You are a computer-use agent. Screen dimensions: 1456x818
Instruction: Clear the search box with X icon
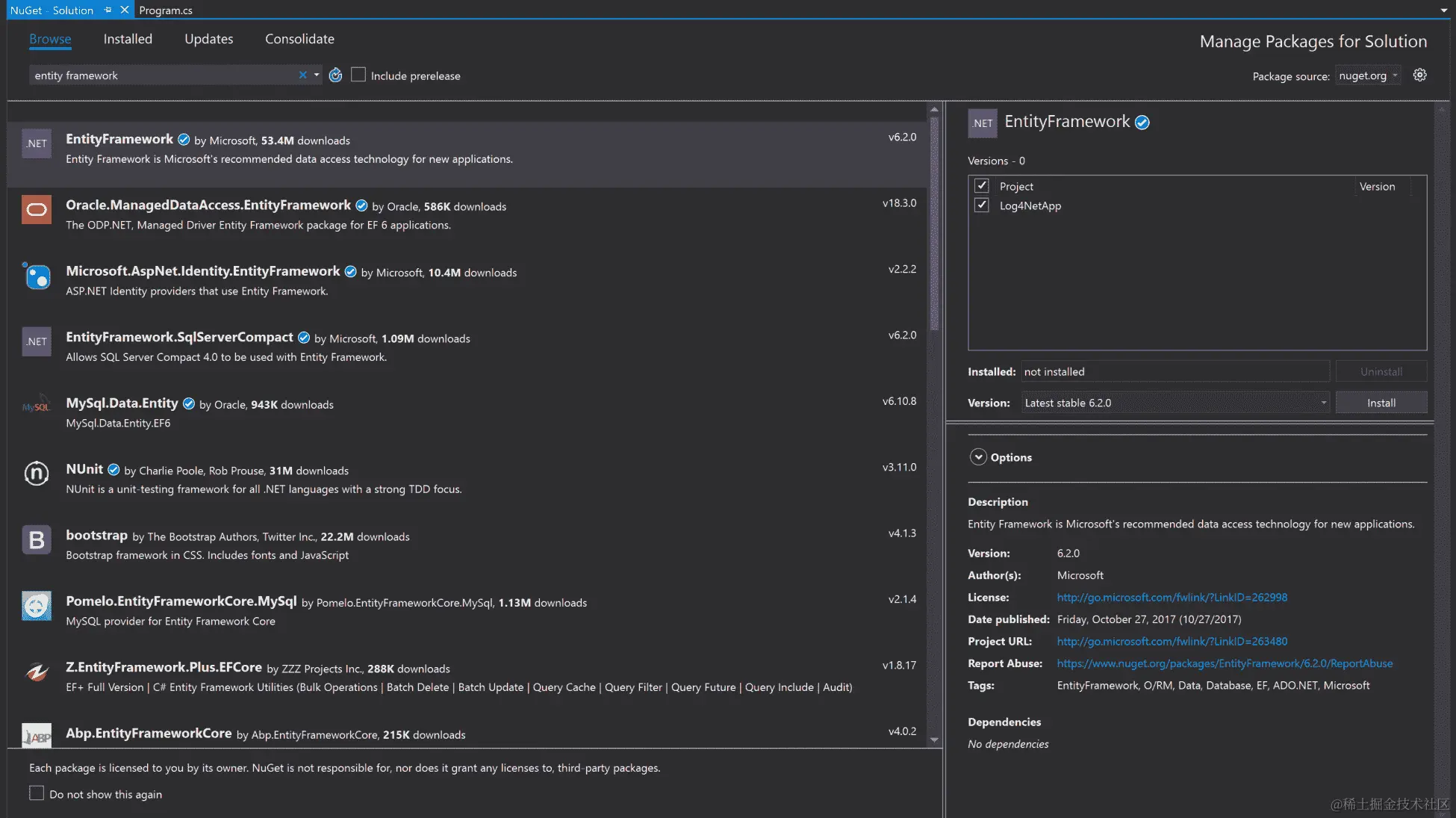point(302,75)
